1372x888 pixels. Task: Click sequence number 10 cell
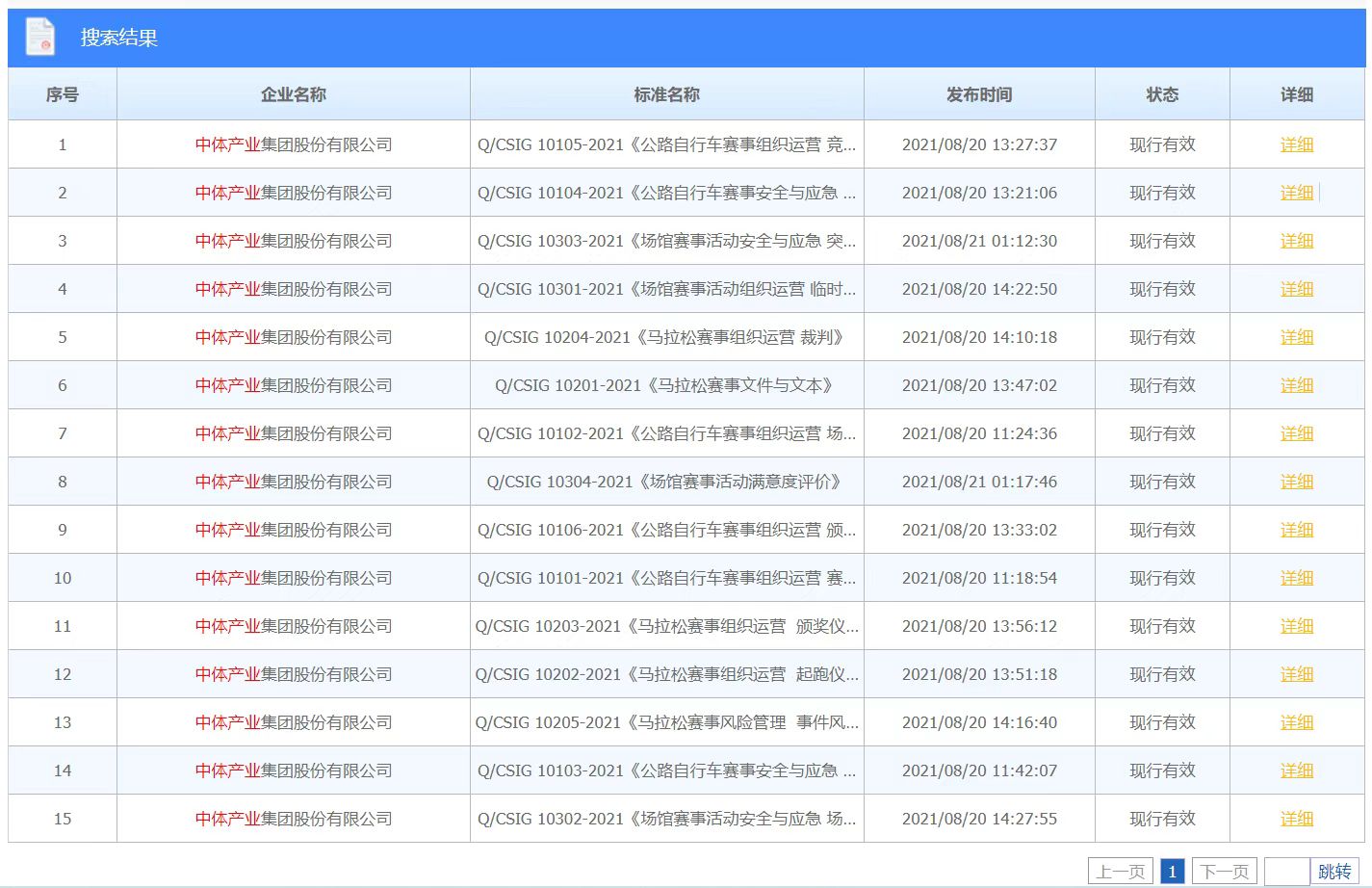63,578
